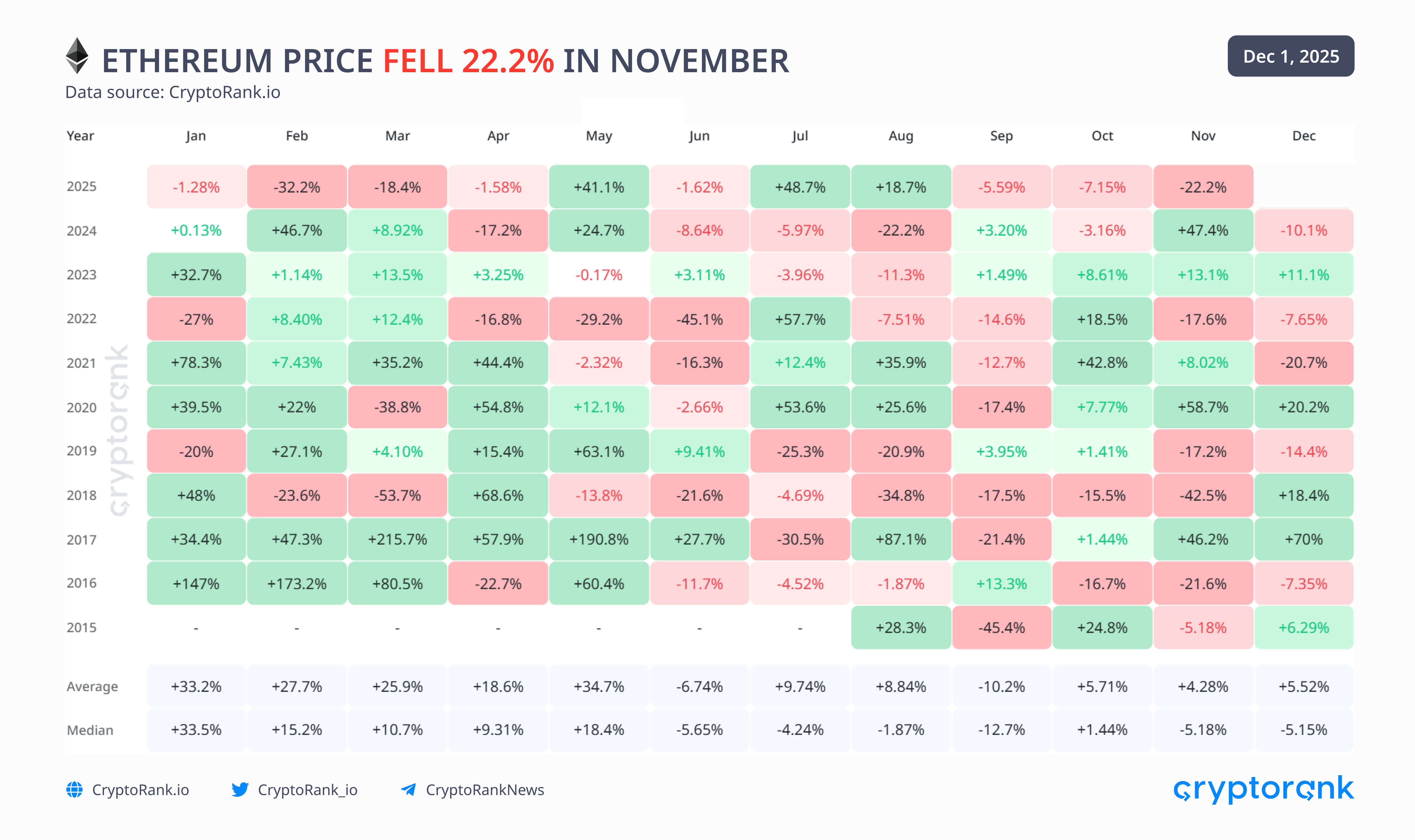This screenshot has width=1415, height=840.
Task: Click the 2025 November -22.2% cell
Action: 1203,187
